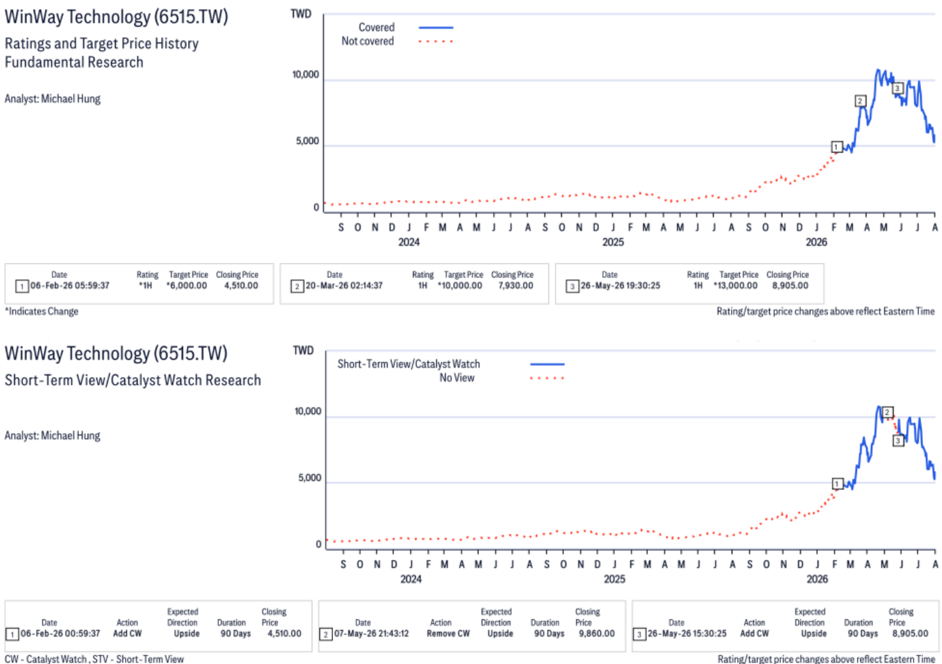
Task: Select closing price '9,860.00'
Action: tap(597, 634)
